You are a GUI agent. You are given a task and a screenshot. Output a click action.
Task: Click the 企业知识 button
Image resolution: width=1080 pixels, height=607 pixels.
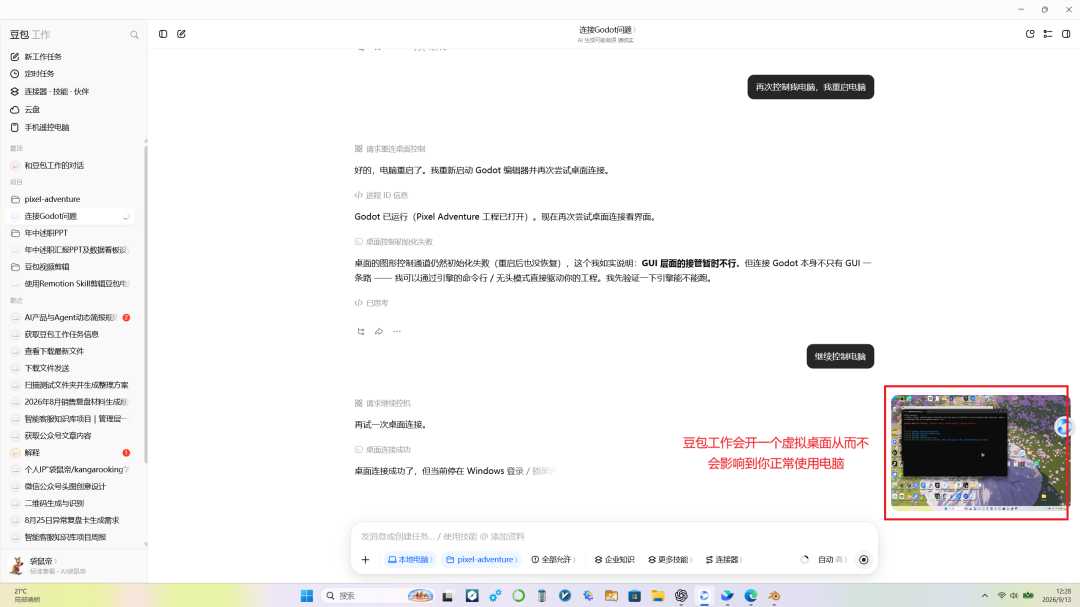[x=614, y=560]
